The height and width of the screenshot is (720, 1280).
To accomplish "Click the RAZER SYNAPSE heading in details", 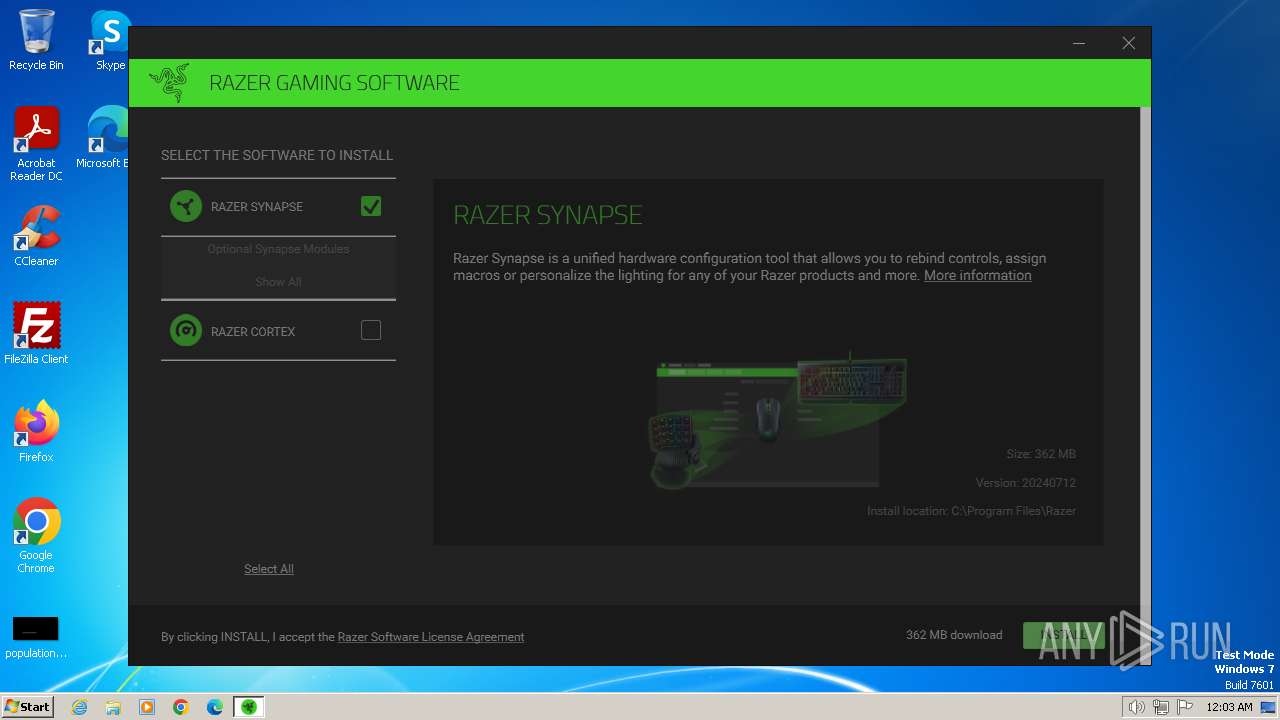I will click(x=548, y=215).
